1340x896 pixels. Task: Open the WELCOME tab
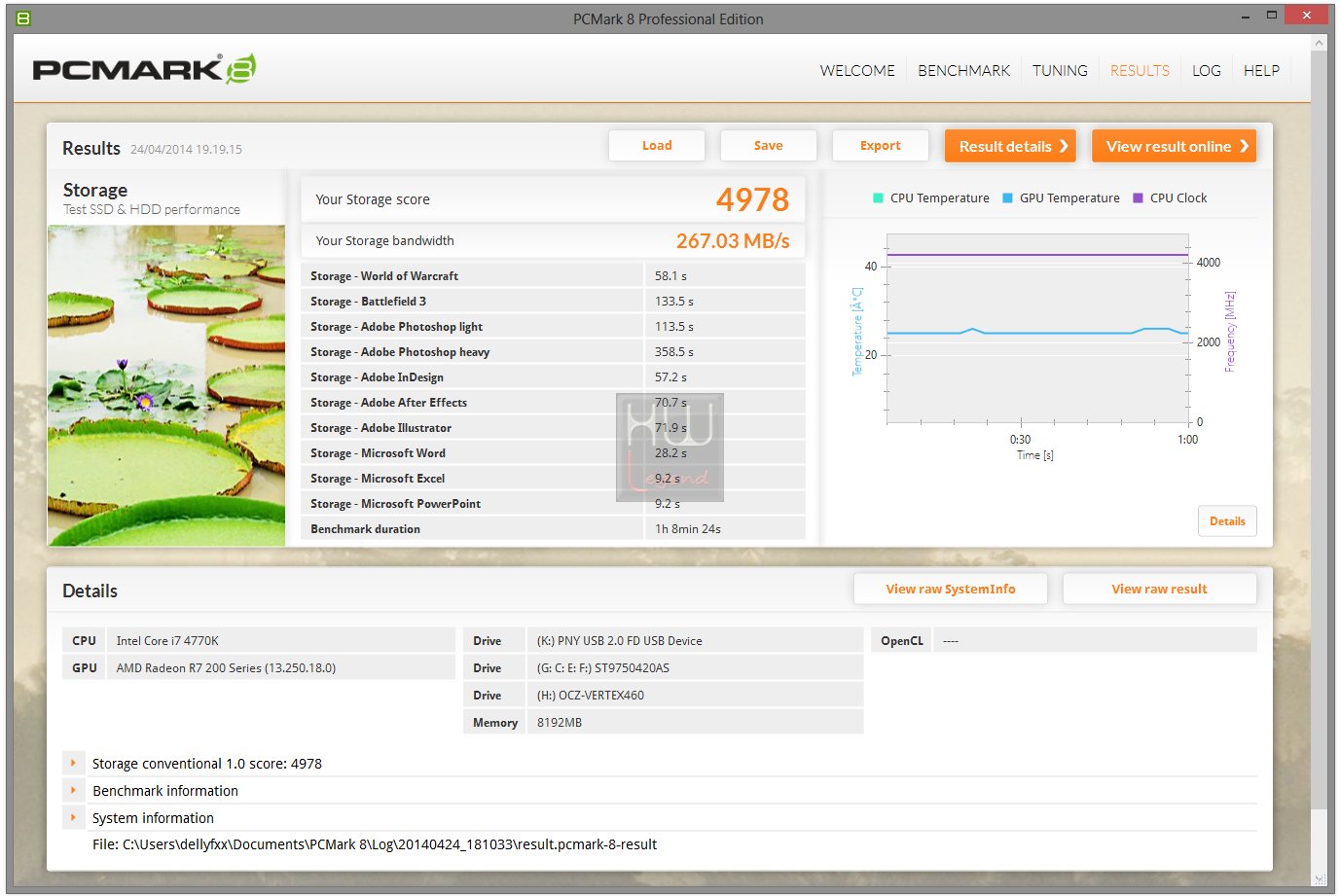(x=857, y=70)
